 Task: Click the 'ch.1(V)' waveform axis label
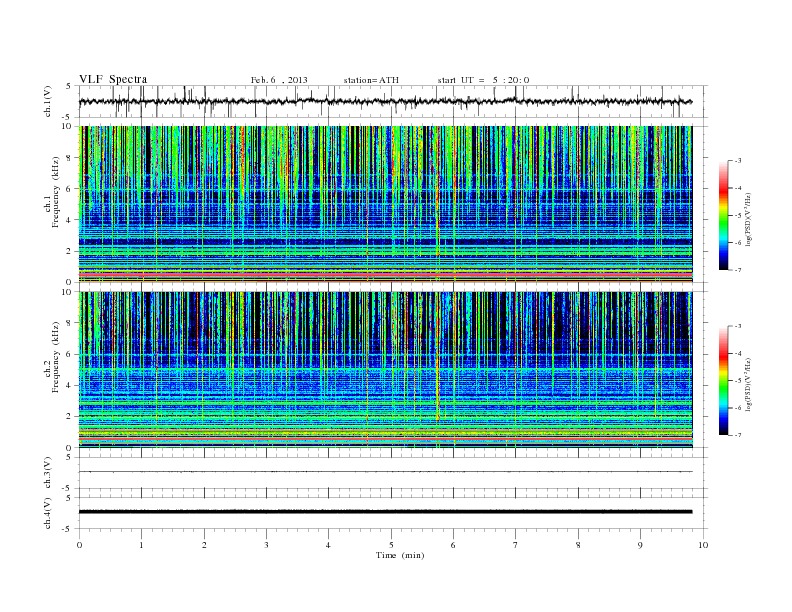[x=48, y=101]
